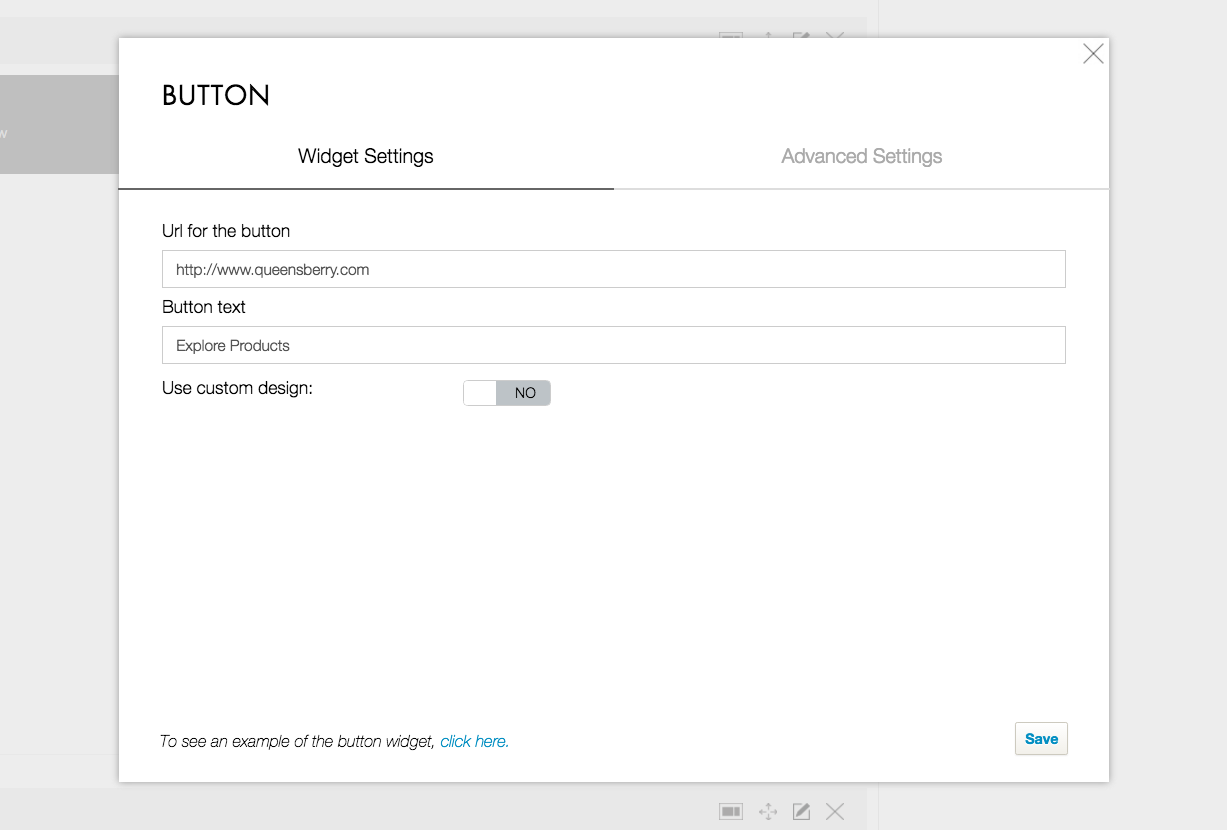Click move arrows icon peeking above the dialog

coord(768,36)
